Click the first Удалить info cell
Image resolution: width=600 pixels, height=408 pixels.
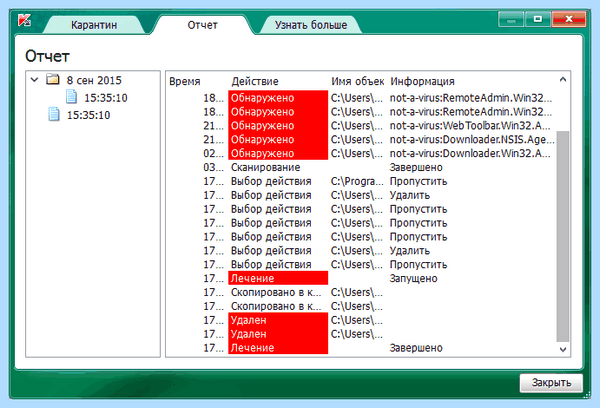click(410, 195)
